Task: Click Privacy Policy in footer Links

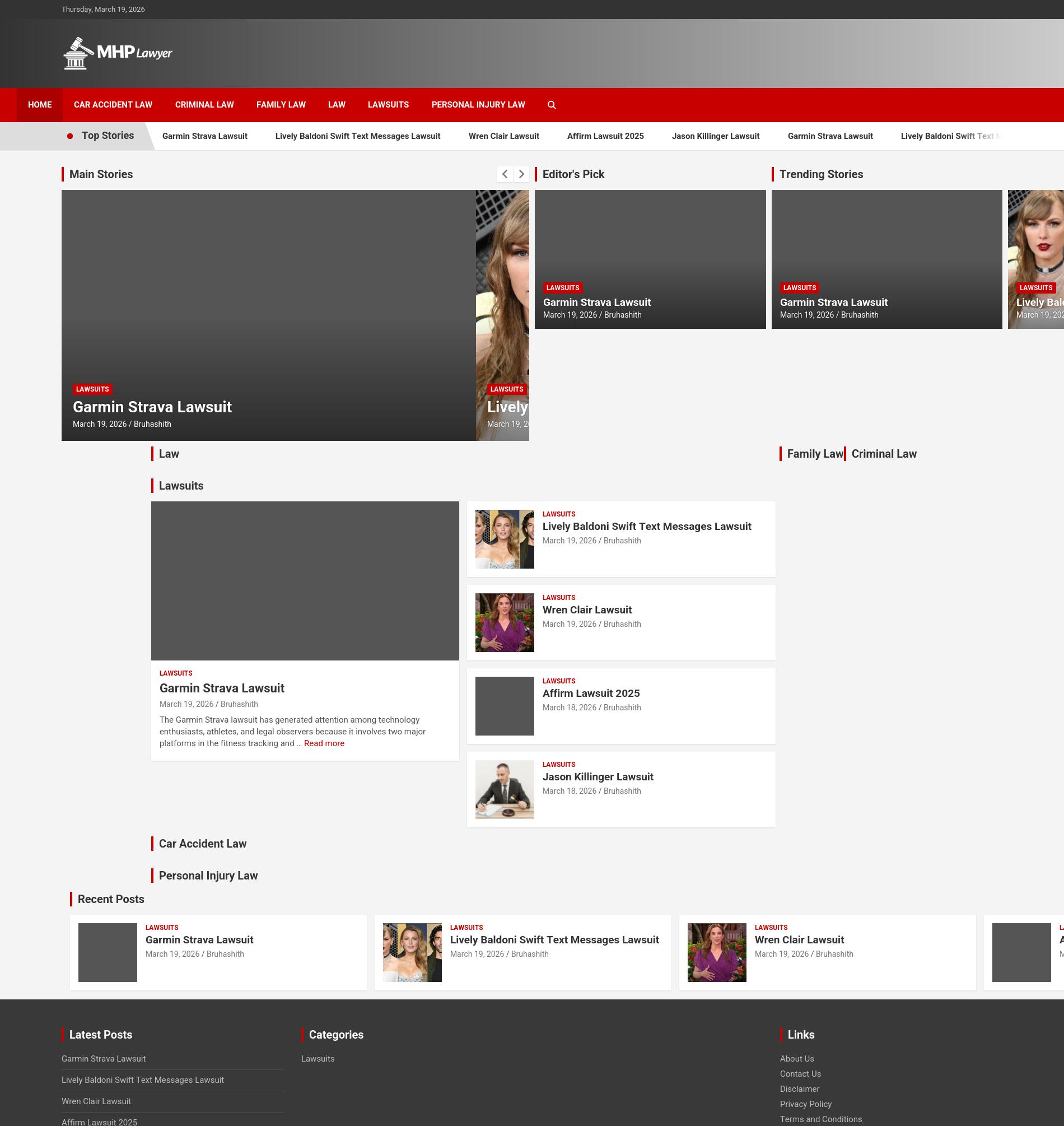Action: 805,1104
